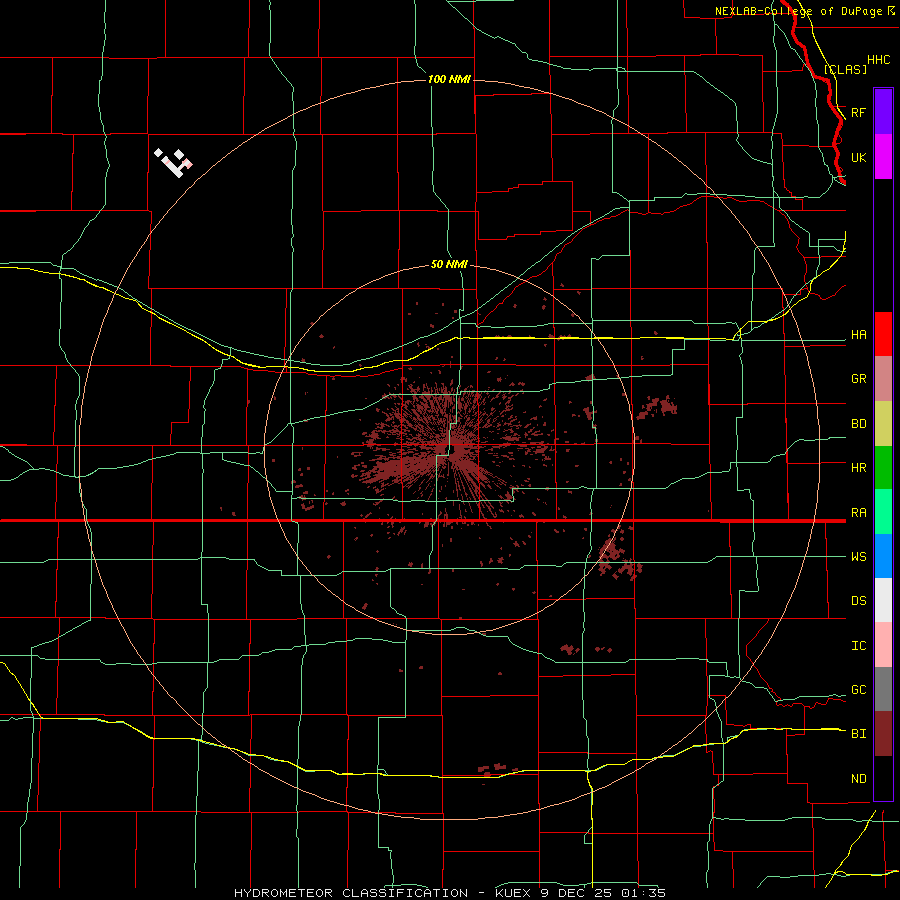The width and height of the screenshot is (900, 900).
Task: Click the RA aqua-green legend swatch
Action: [x=883, y=512]
